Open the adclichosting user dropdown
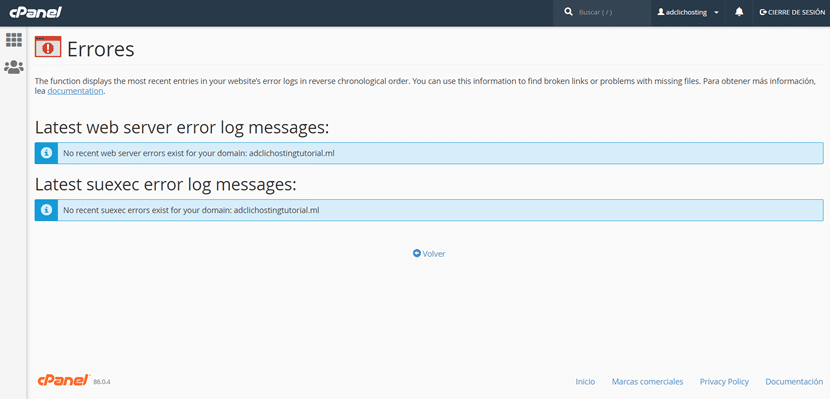Viewport: 830px width, 399px height. (688, 12)
